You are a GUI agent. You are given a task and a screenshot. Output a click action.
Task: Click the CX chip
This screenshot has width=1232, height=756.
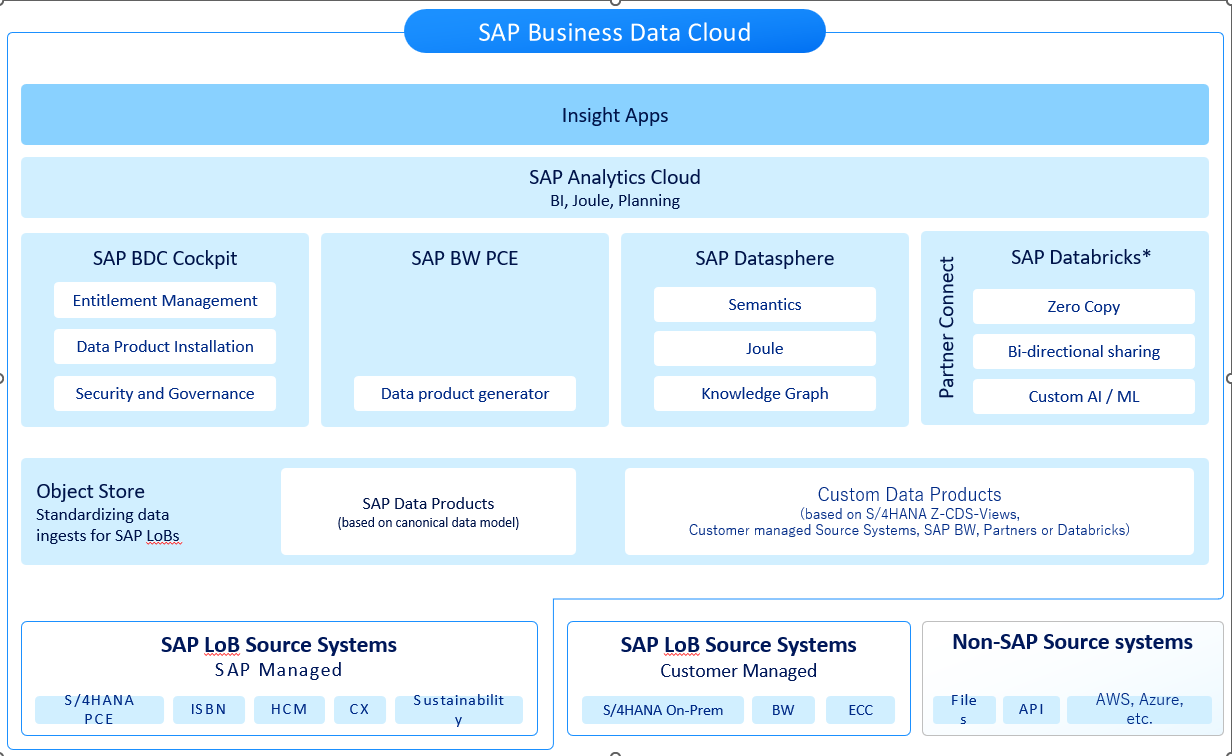point(360,710)
